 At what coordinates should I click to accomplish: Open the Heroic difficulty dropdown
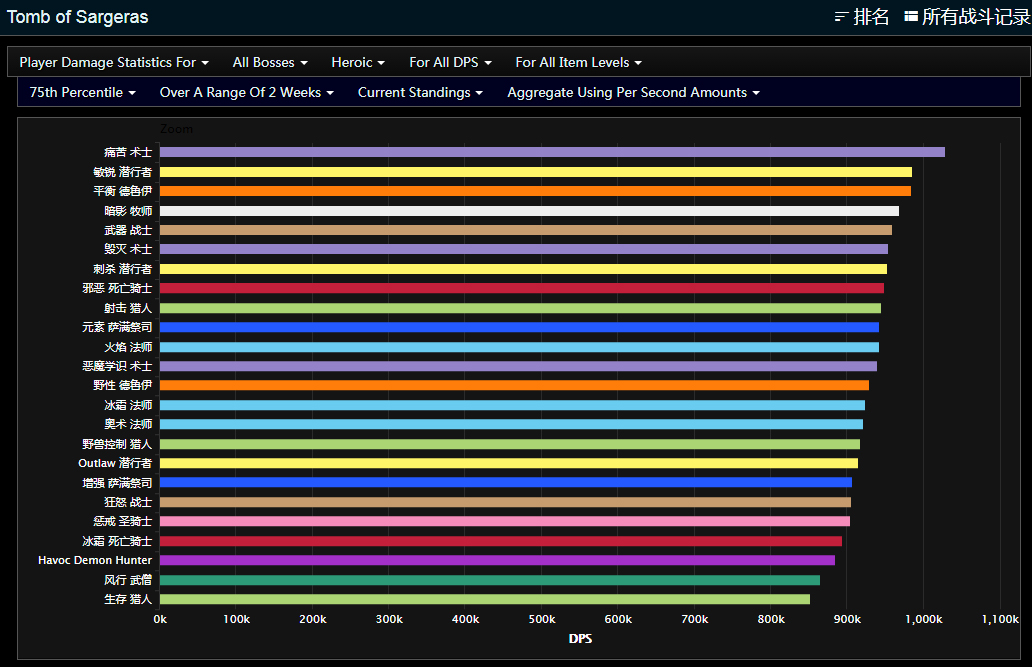tap(358, 62)
